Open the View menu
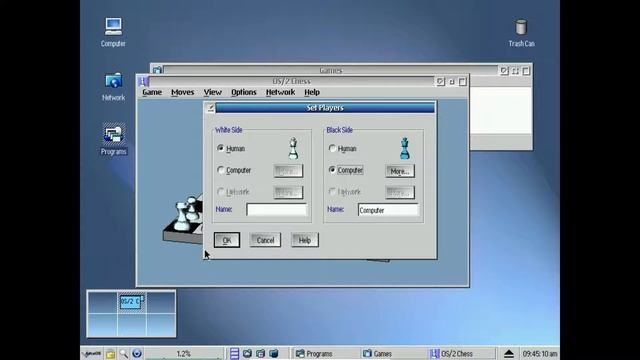 [x=213, y=92]
